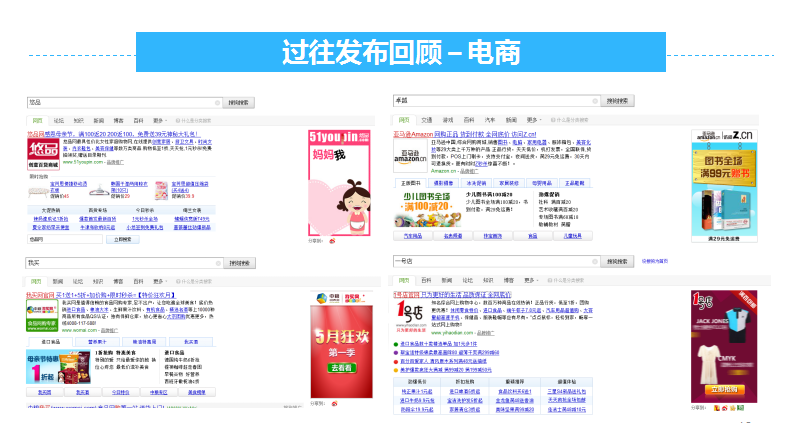This screenshot has height=423, width=798.
Task: Click the search button next to the 一号店 query
Action: pos(617,262)
